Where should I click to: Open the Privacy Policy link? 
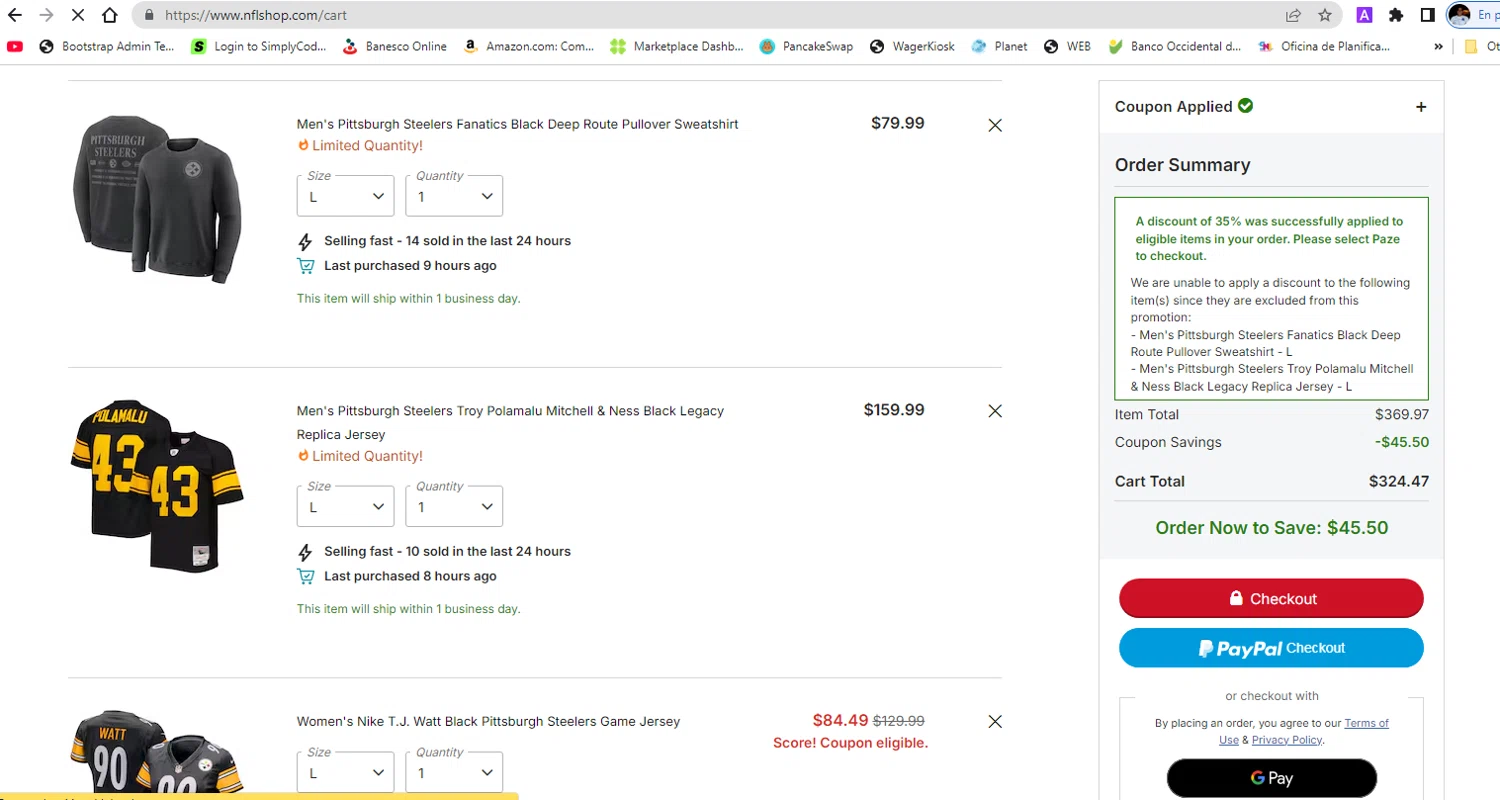click(1287, 740)
